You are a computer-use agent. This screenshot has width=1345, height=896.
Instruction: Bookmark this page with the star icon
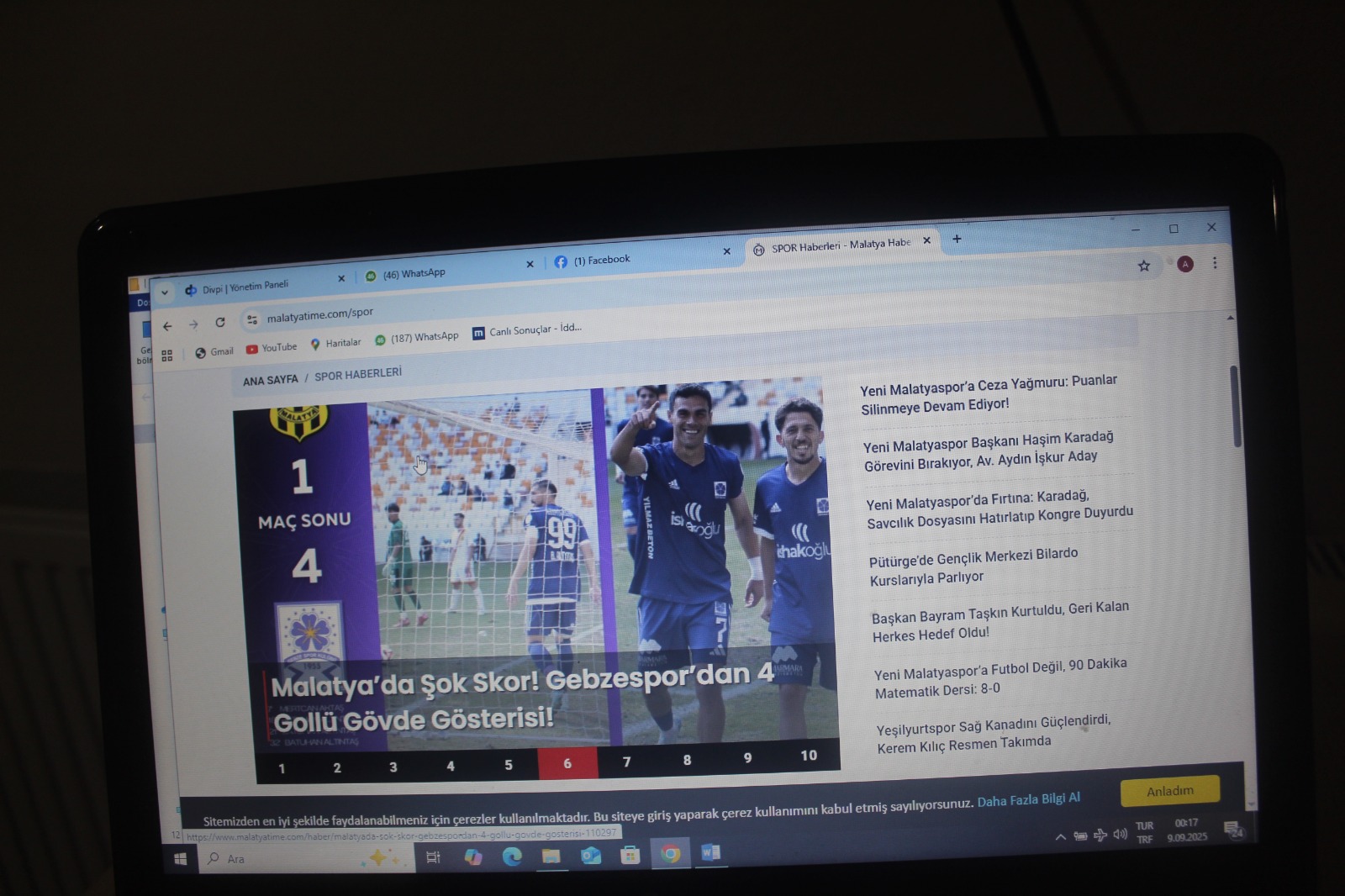tap(1143, 266)
